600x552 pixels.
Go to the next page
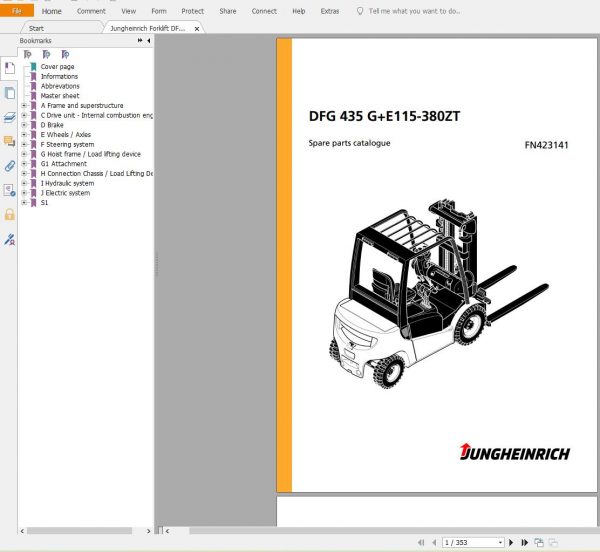[x=511, y=542]
